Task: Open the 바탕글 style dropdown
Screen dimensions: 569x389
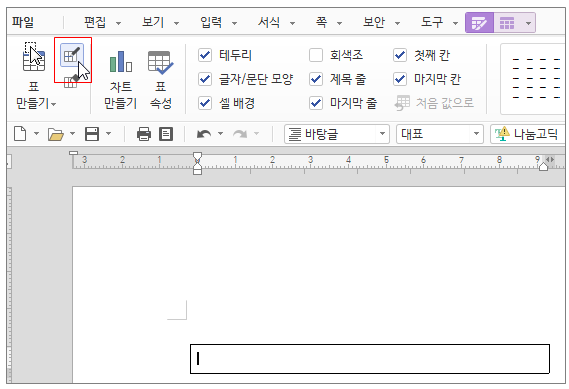Action: pos(382,134)
